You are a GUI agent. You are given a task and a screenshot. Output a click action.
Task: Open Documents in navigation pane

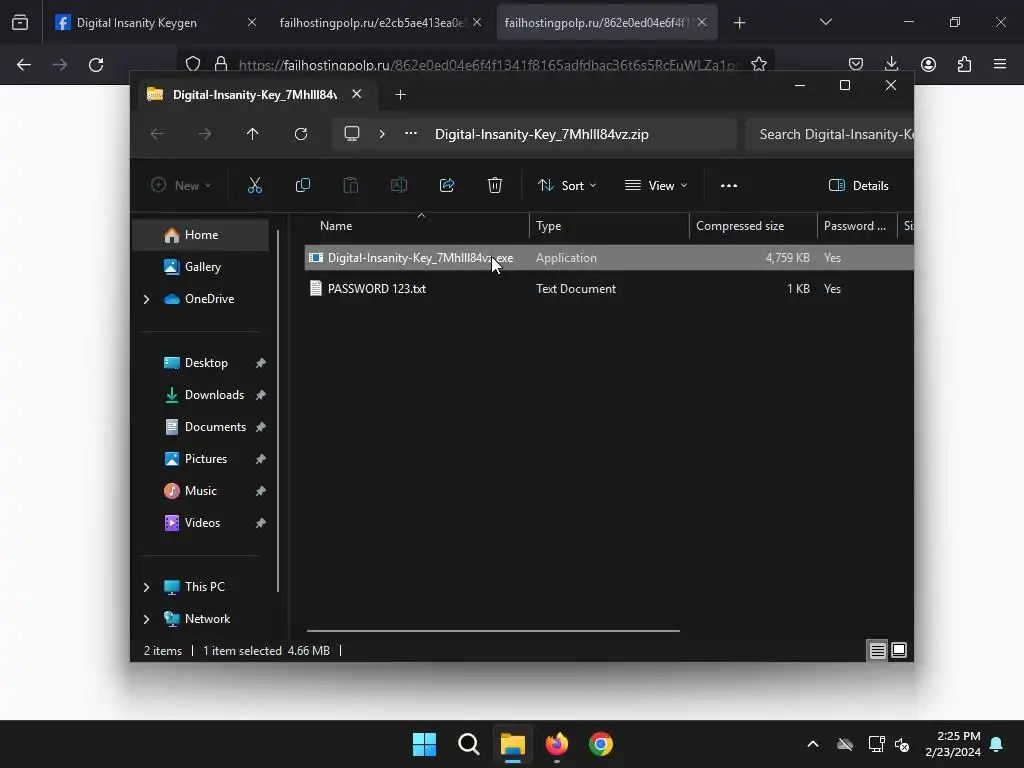201,427
